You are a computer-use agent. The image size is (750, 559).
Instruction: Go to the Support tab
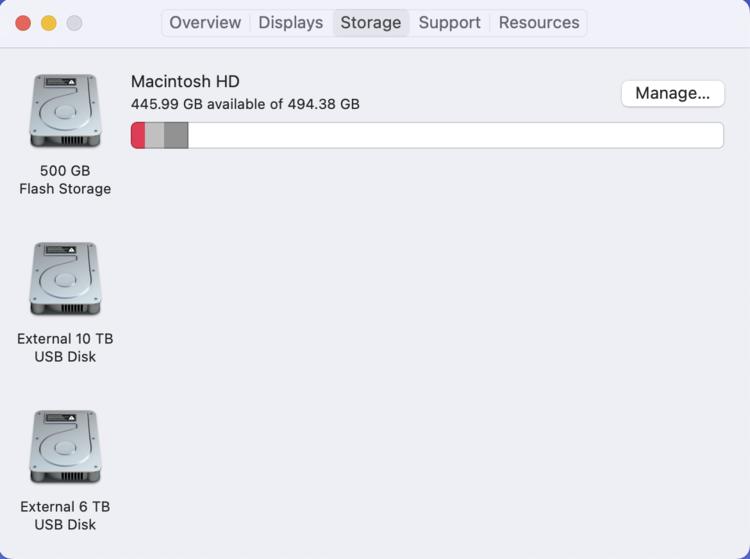coord(449,23)
